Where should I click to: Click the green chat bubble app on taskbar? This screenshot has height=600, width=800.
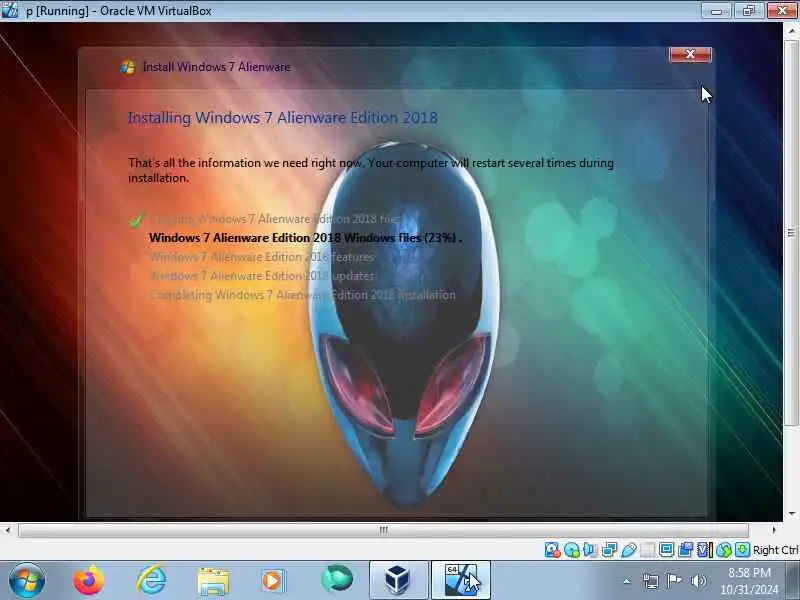point(337,579)
